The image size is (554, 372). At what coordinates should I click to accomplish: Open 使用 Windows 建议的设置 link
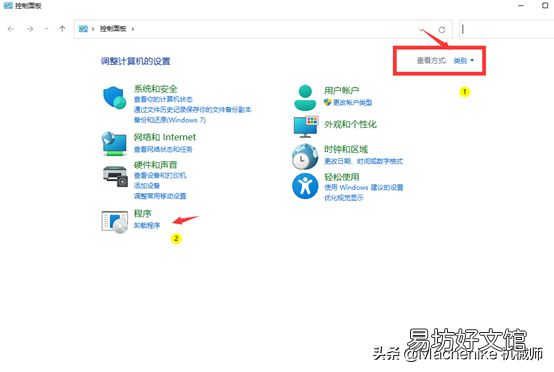tap(364, 187)
